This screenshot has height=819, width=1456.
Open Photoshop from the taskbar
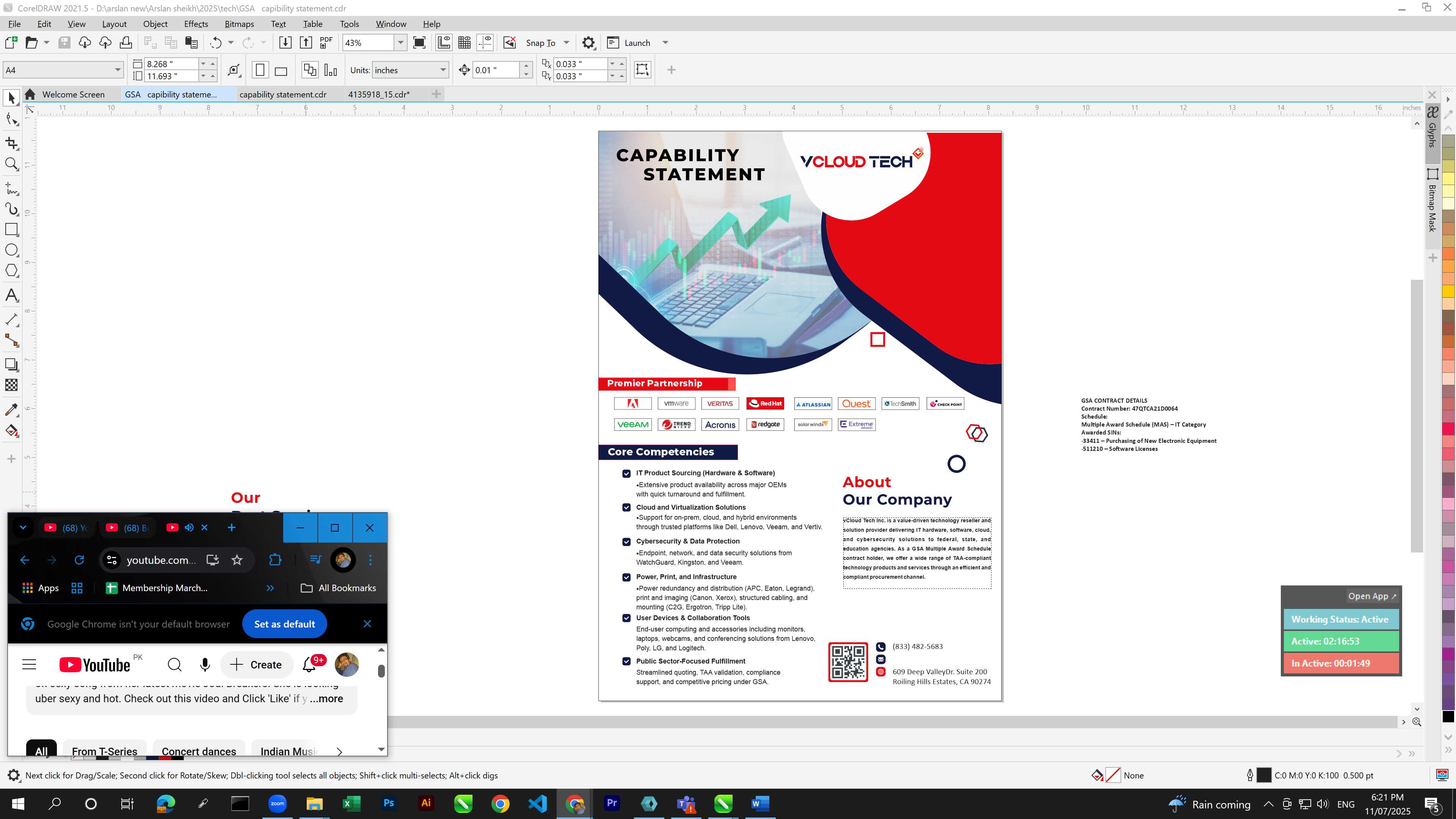(389, 803)
